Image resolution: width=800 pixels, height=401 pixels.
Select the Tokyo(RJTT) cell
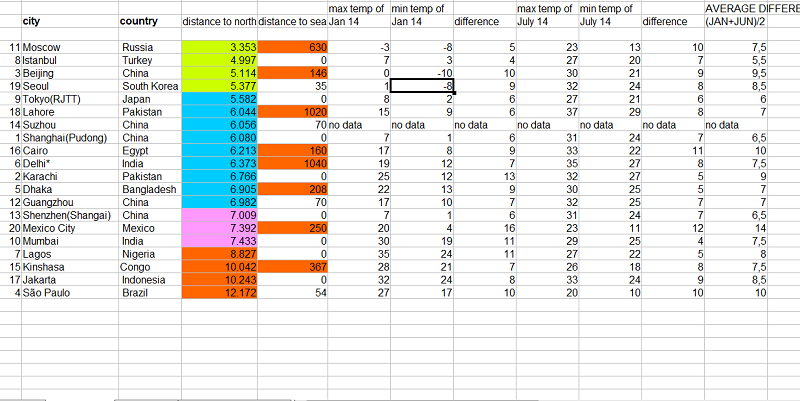(70, 99)
